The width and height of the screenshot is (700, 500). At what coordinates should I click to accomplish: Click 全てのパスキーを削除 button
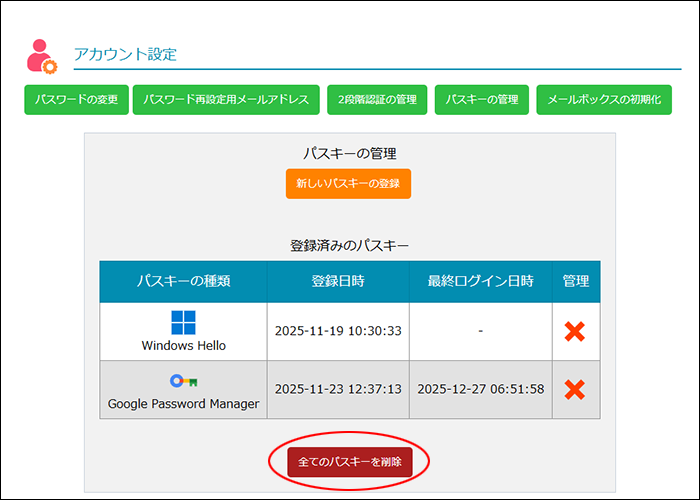coord(350,462)
